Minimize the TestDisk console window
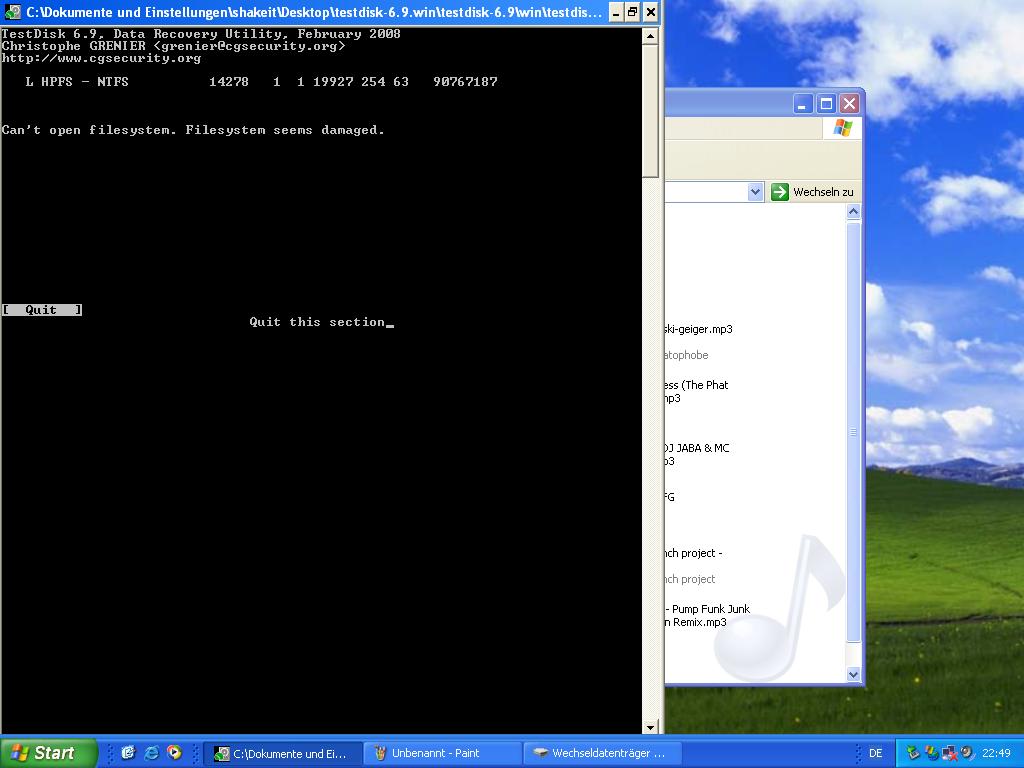The image size is (1024, 768). (x=616, y=12)
